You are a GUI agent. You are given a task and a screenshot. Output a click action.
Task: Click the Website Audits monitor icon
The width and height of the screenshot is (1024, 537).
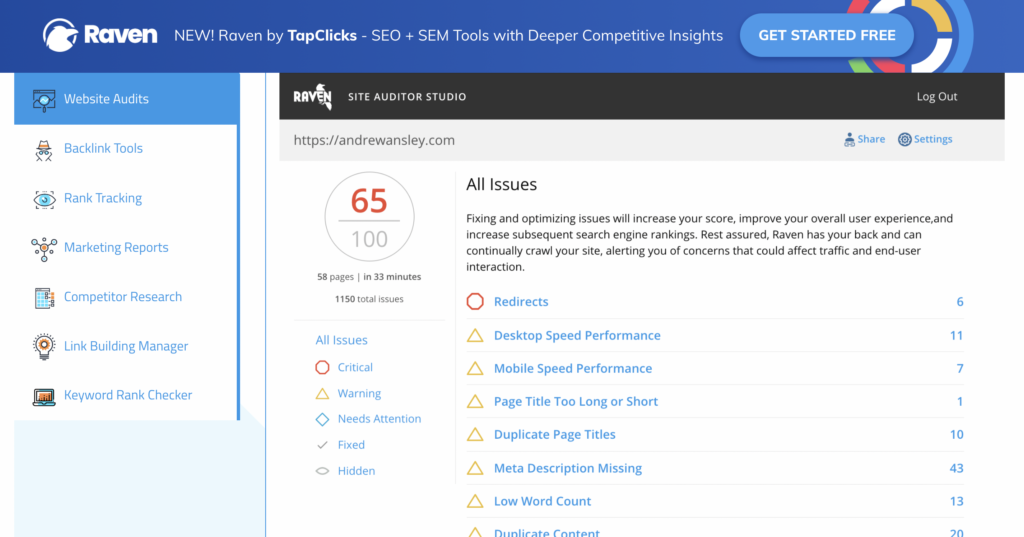[x=44, y=100]
